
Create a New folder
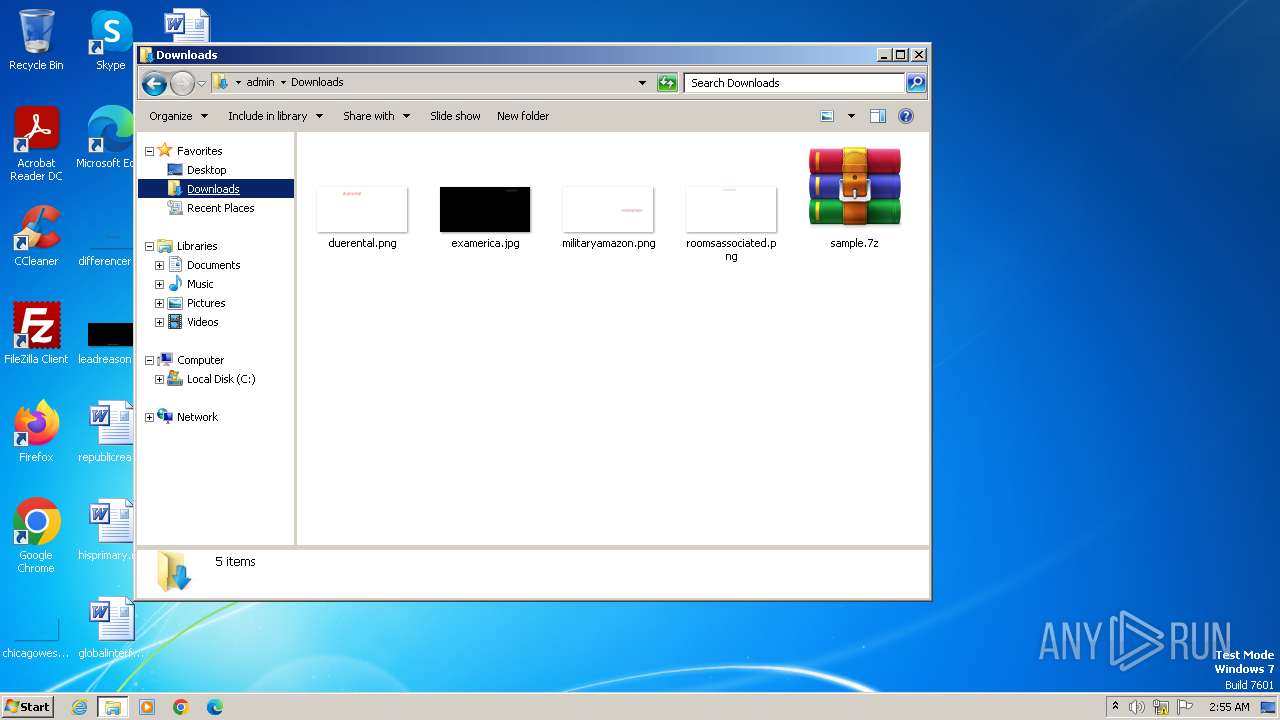coord(523,116)
